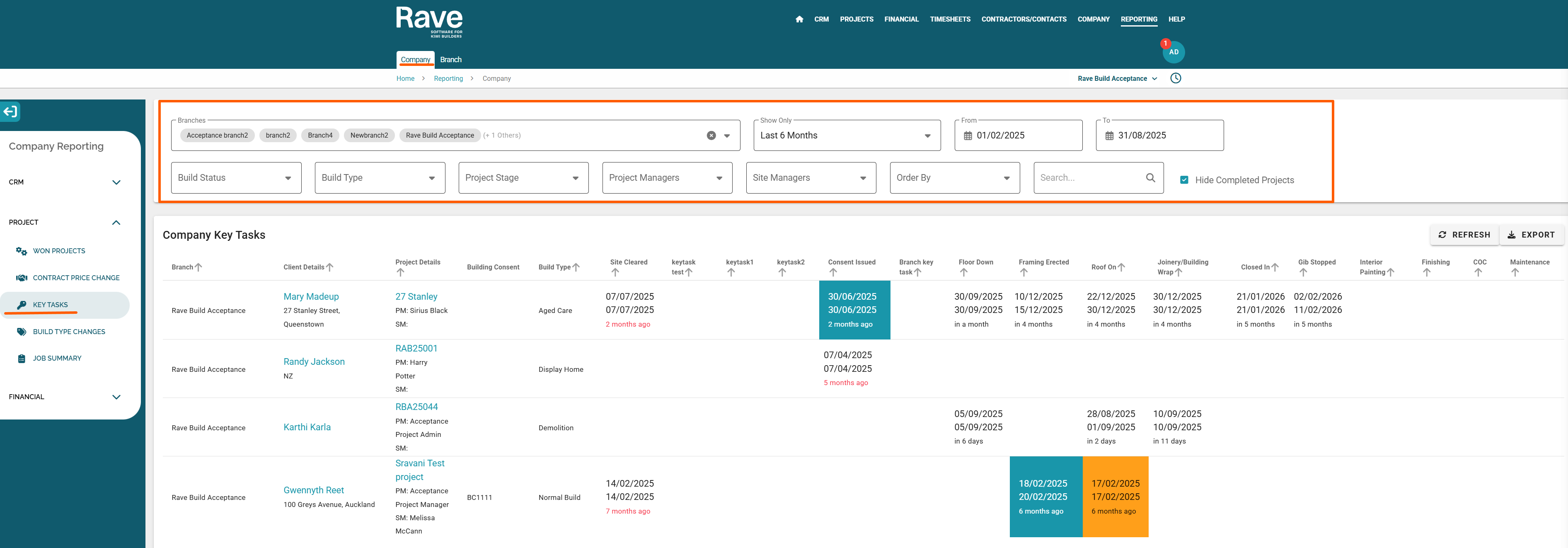Open Show Only Last 6 Months dropdown
The height and width of the screenshot is (548, 1568).
coord(846,136)
